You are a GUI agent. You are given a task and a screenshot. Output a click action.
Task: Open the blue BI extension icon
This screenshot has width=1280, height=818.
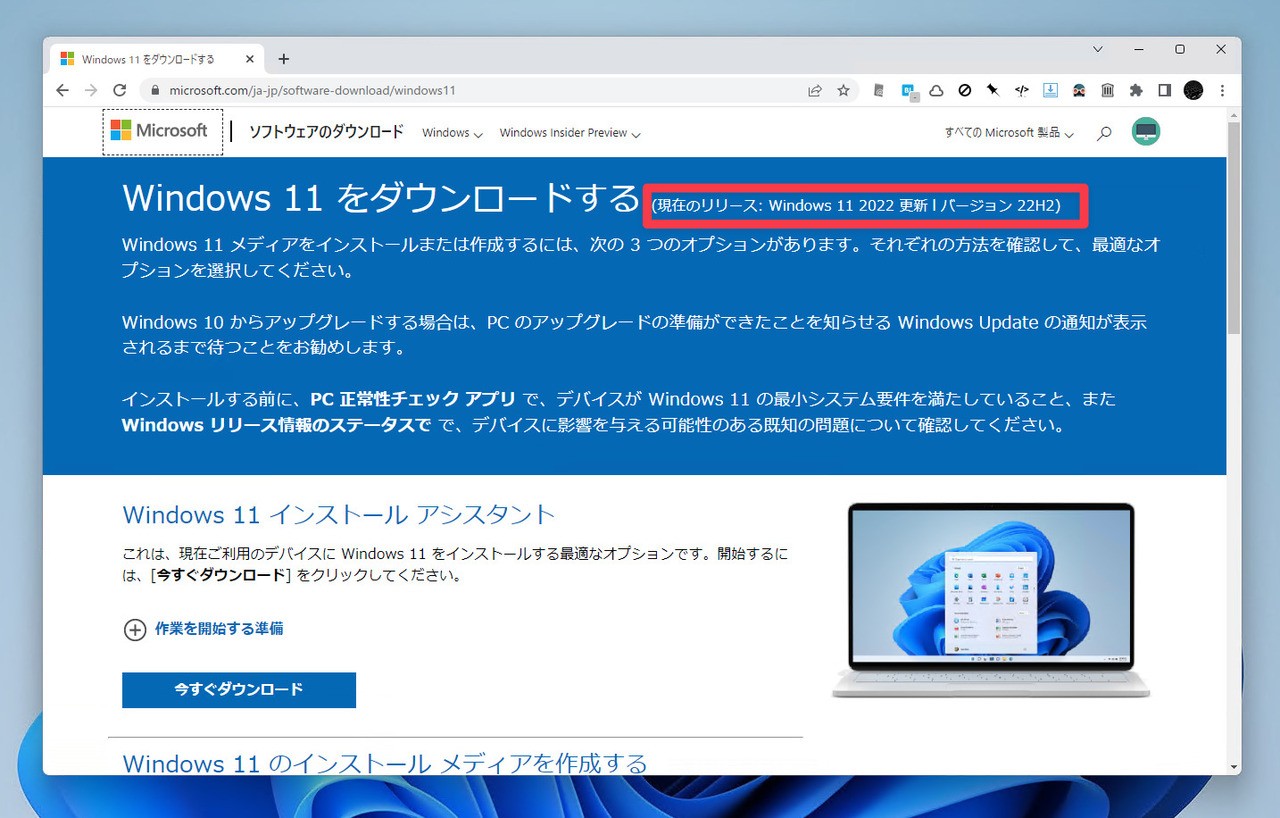pos(909,90)
